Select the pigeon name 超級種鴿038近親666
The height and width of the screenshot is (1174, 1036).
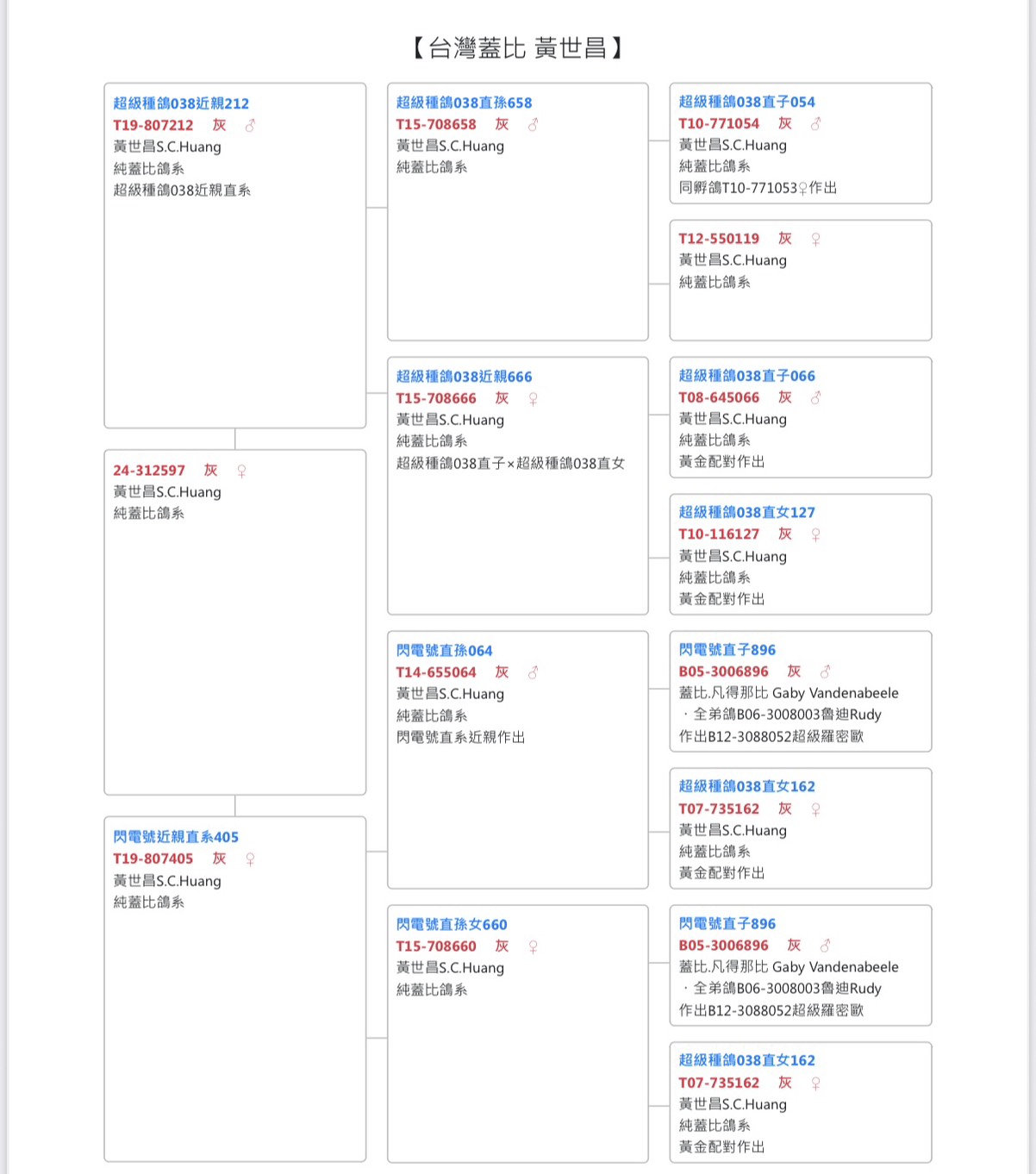[x=464, y=377]
